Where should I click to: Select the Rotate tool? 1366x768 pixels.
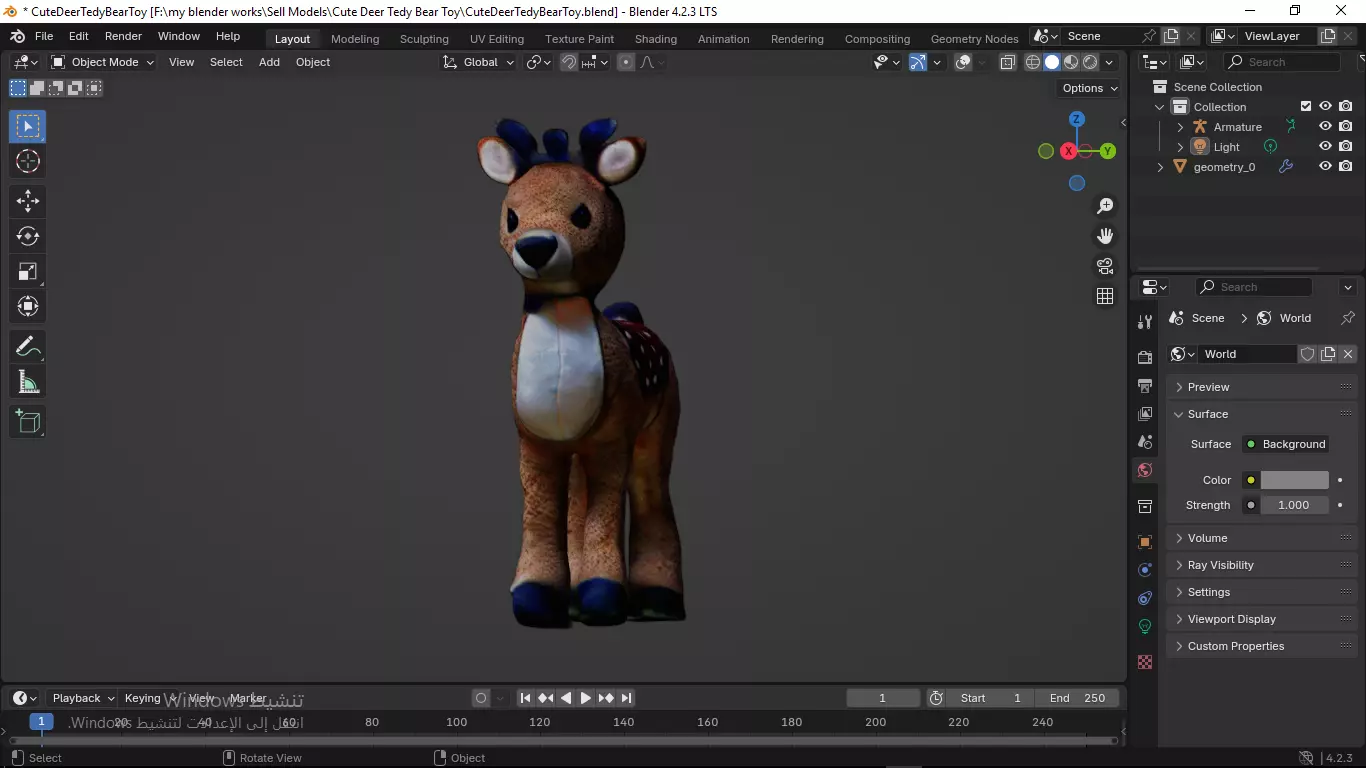click(28, 236)
